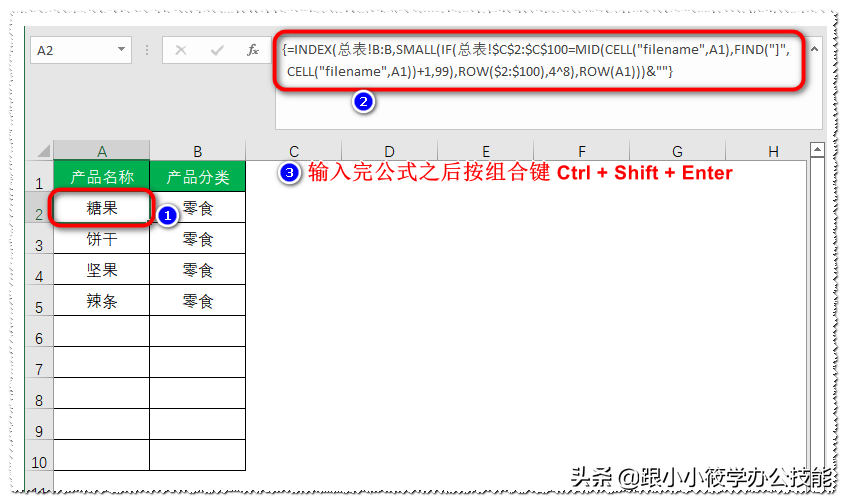Select the 零食 cell beside 糖果
Screen dimensions: 847x503
pyautogui.click(x=198, y=207)
